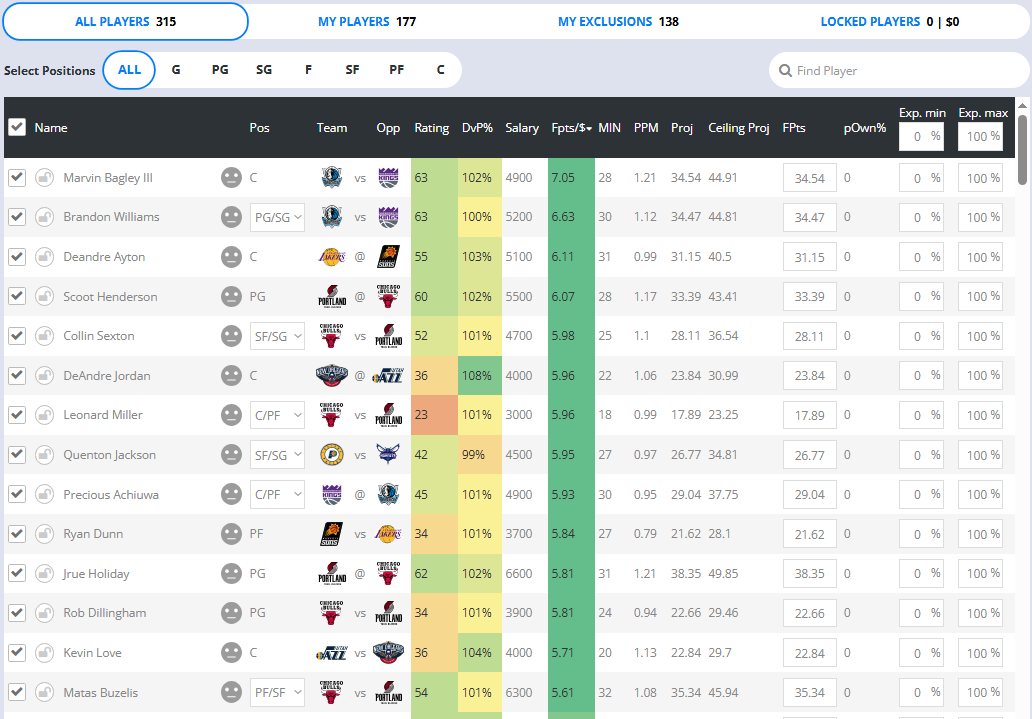Open the PF/SF position dropdown for Matas Buzelis
The height and width of the screenshot is (719, 1032).
[x=277, y=692]
